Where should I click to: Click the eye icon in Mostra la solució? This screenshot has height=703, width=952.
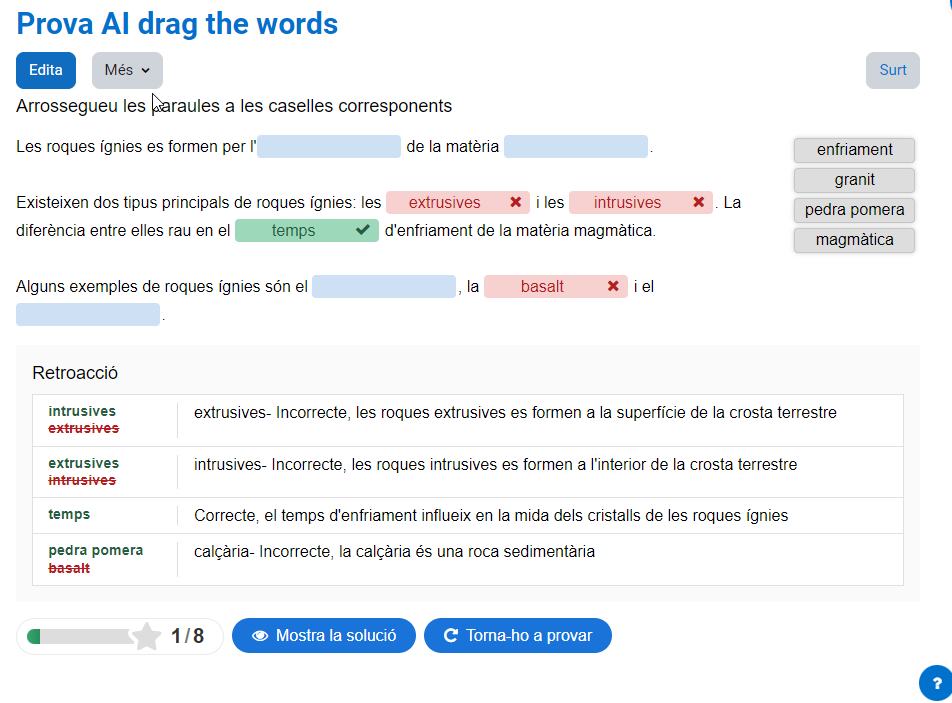(260, 636)
